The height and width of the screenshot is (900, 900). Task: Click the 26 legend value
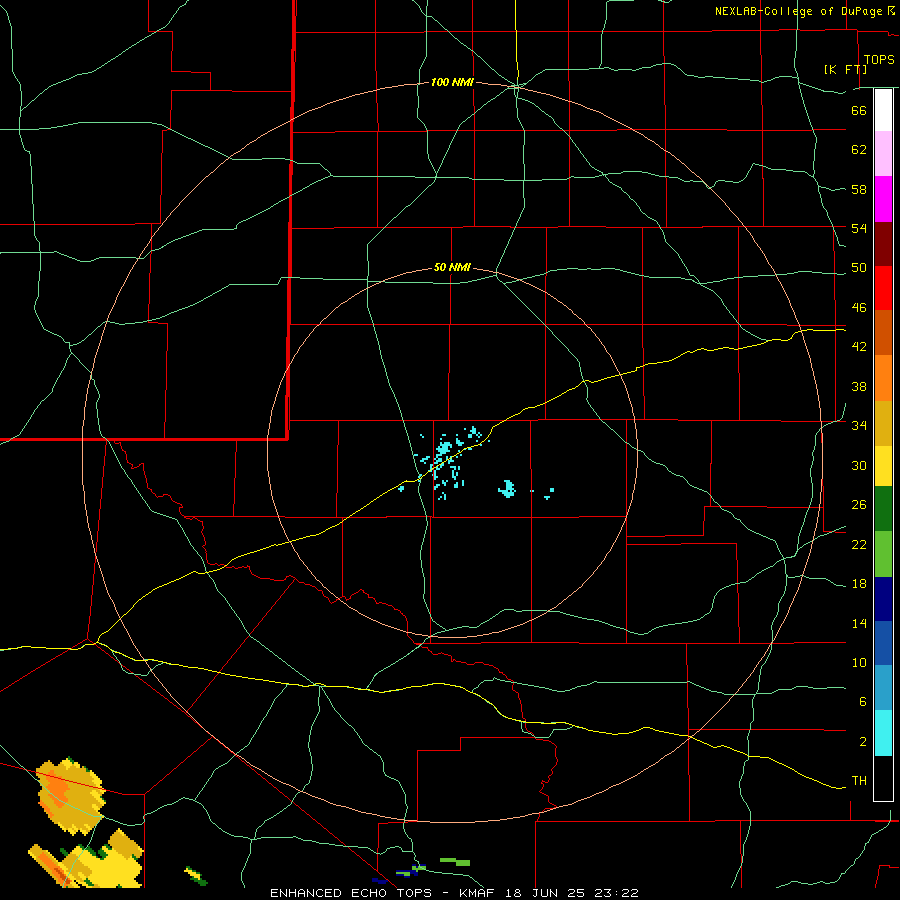point(859,505)
